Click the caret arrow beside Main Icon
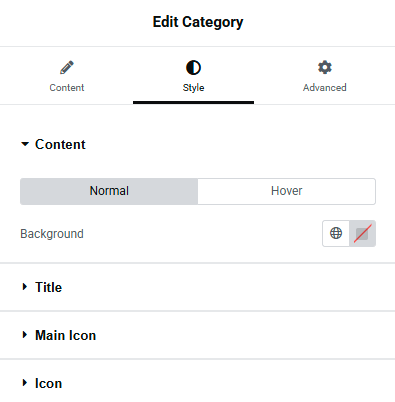 point(25,335)
